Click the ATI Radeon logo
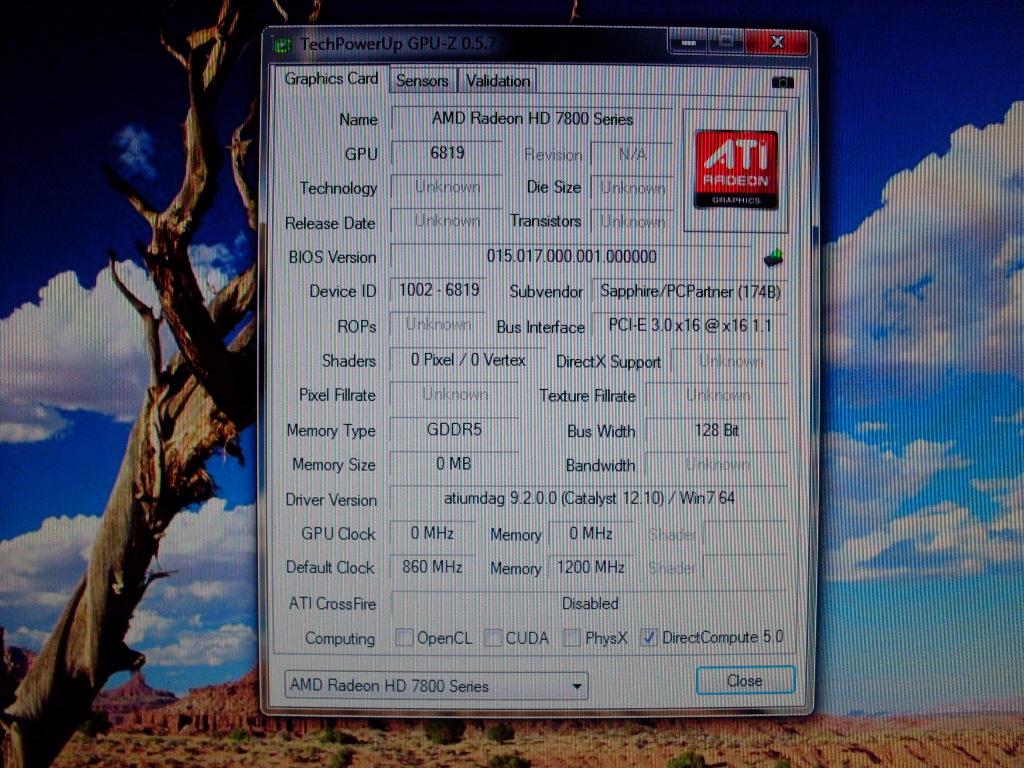Screen dimensions: 1024x768 pyautogui.click(x=736, y=170)
